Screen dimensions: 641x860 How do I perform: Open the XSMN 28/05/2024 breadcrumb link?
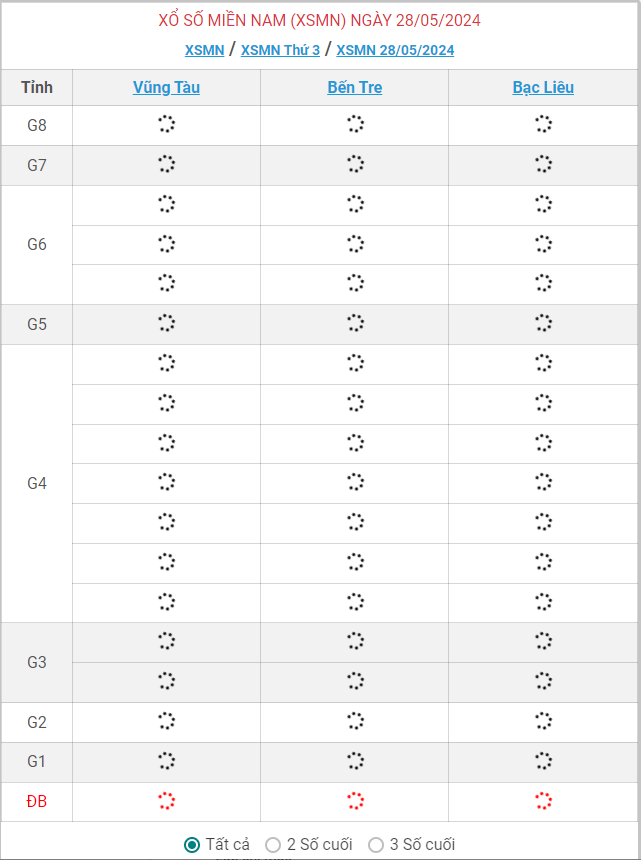(395, 50)
